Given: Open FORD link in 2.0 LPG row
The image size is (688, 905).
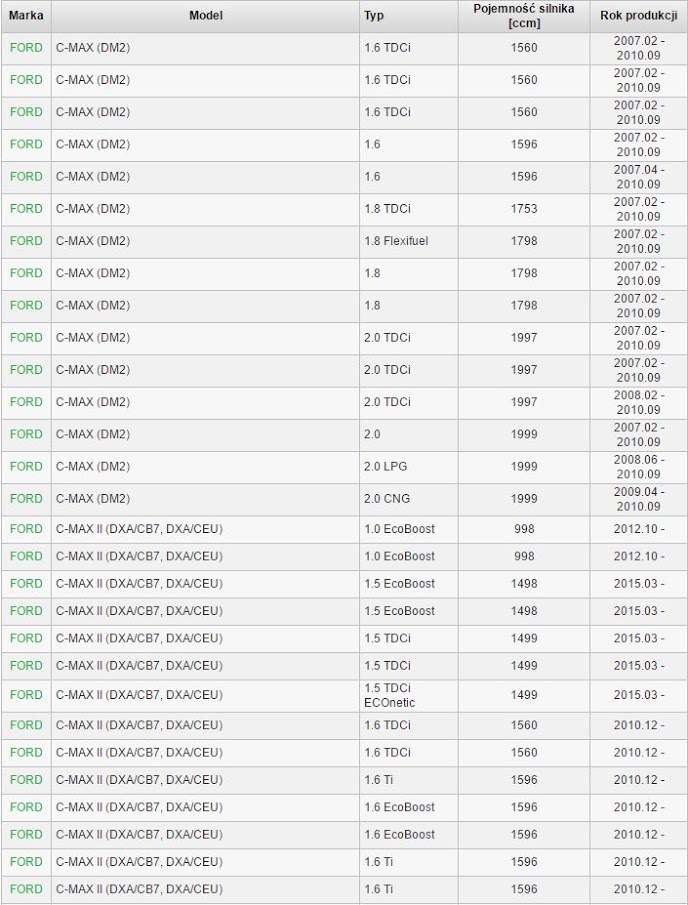Looking at the screenshot, I should pos(26,466).
